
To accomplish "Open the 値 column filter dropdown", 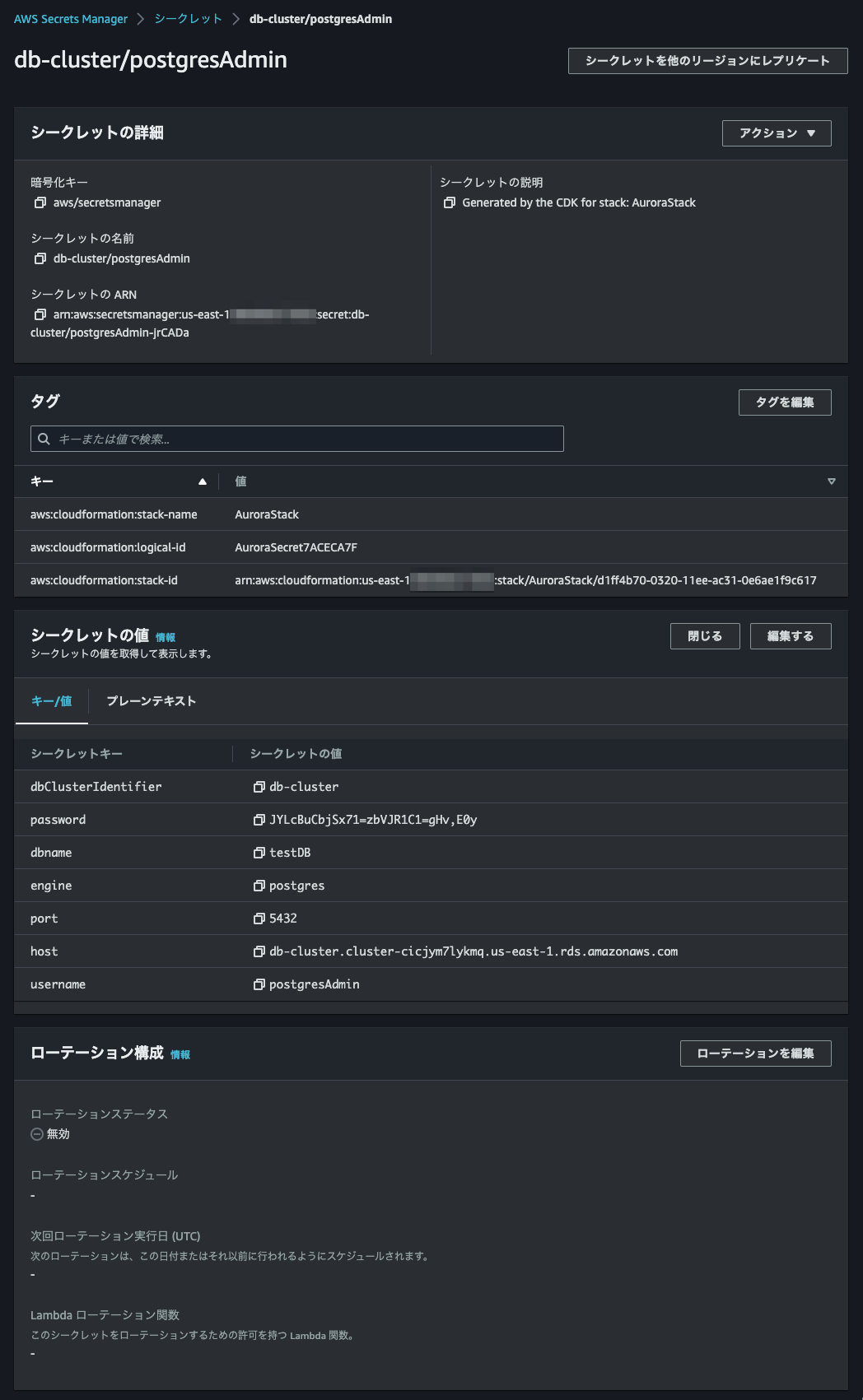I will 832,481.
